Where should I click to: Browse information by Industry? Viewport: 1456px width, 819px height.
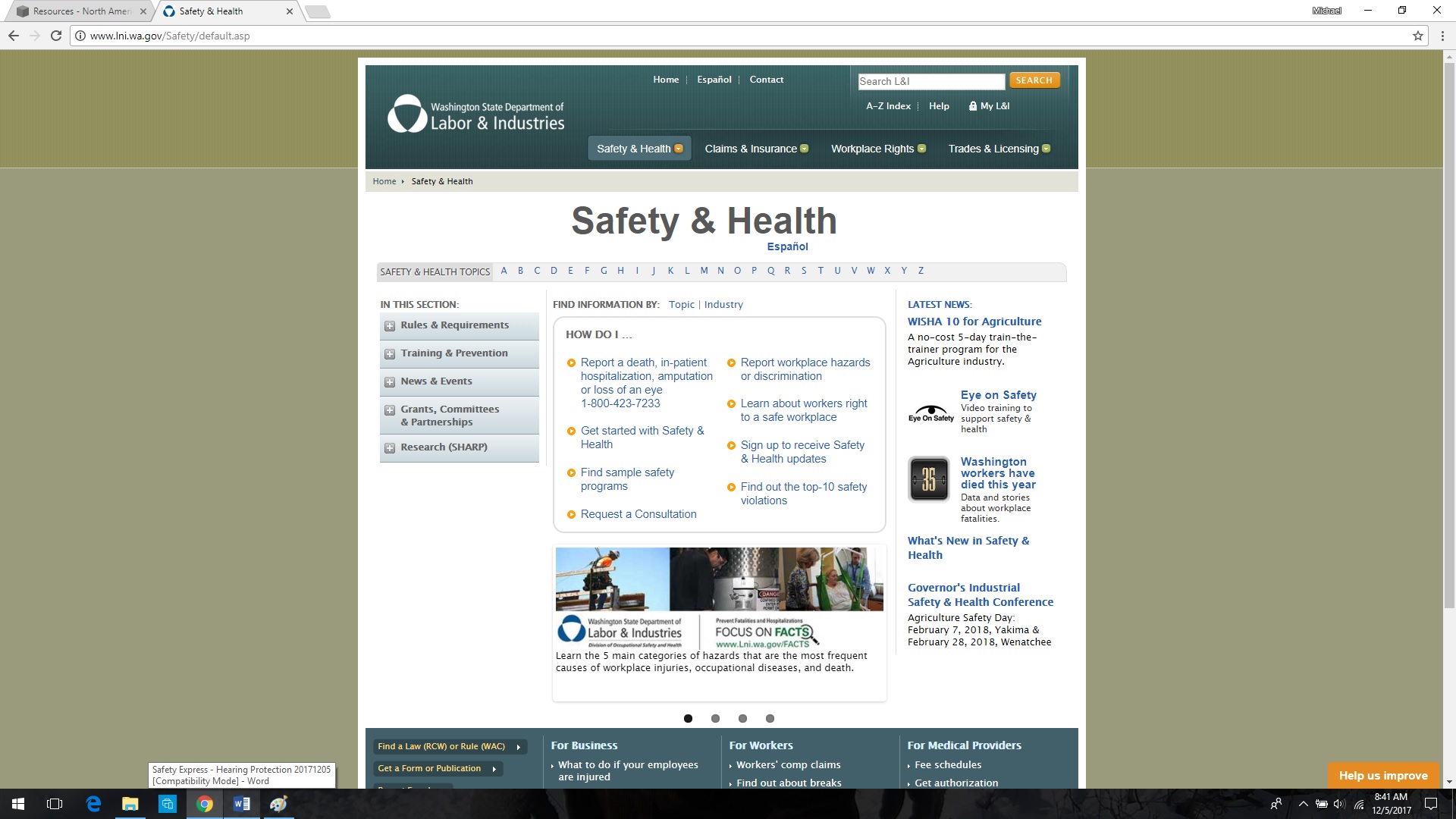723,305
